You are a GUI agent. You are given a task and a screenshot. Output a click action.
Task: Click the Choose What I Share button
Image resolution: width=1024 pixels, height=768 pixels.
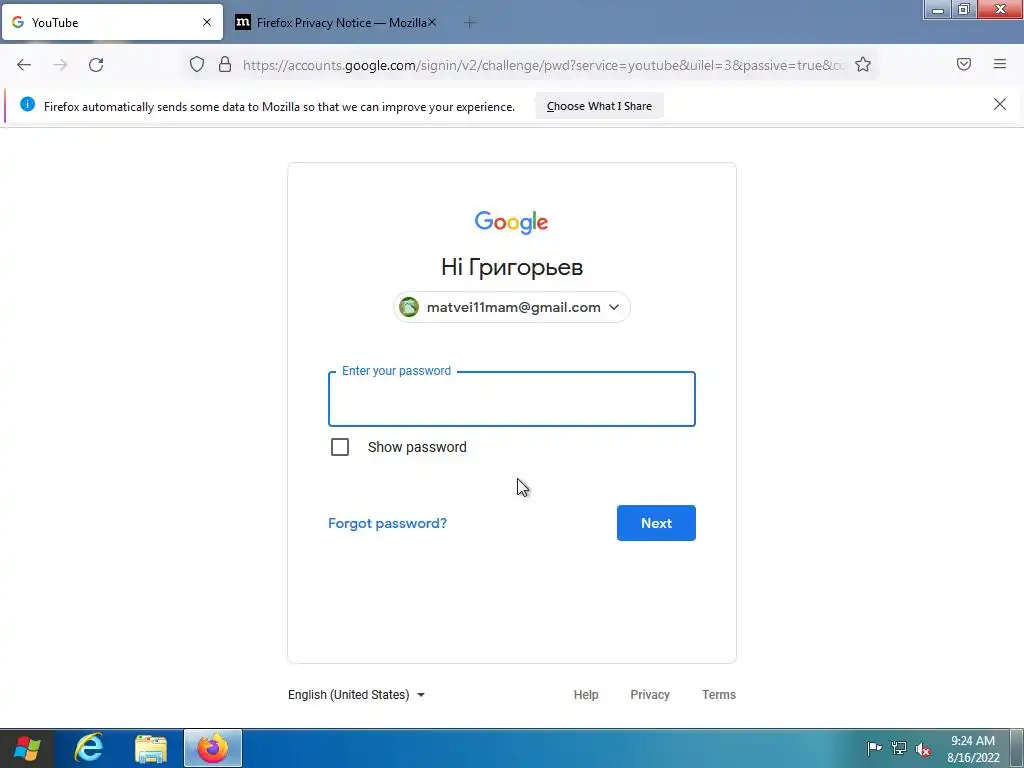[x=599, y=106]
